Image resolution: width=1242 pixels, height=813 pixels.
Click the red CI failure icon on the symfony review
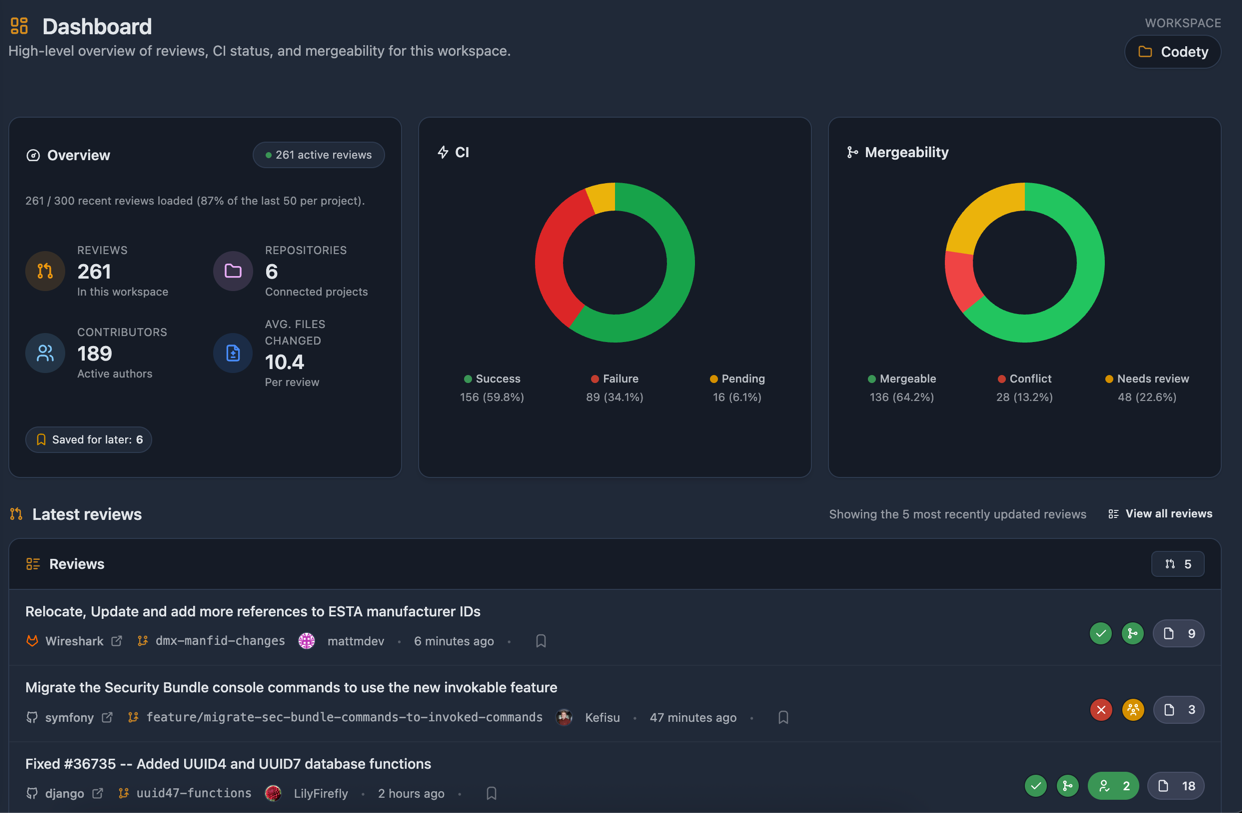click(1101, 709)
